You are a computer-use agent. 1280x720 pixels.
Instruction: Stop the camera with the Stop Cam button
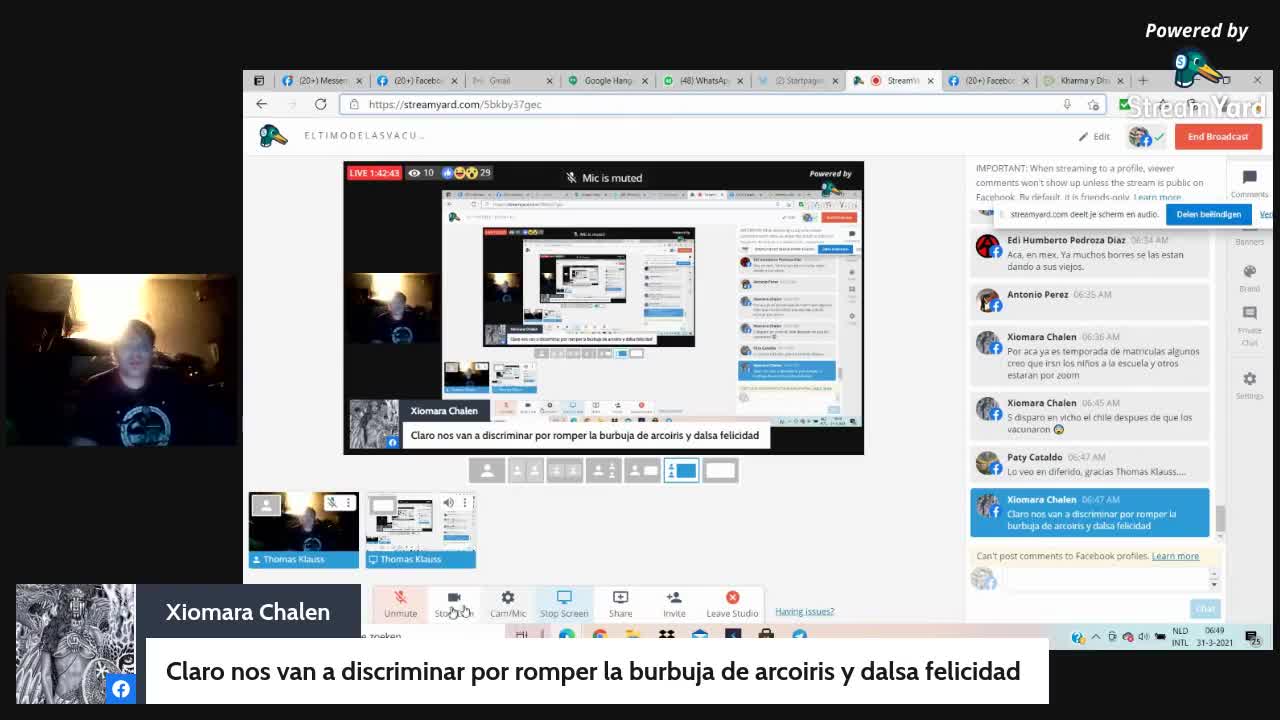click(454, 604)
